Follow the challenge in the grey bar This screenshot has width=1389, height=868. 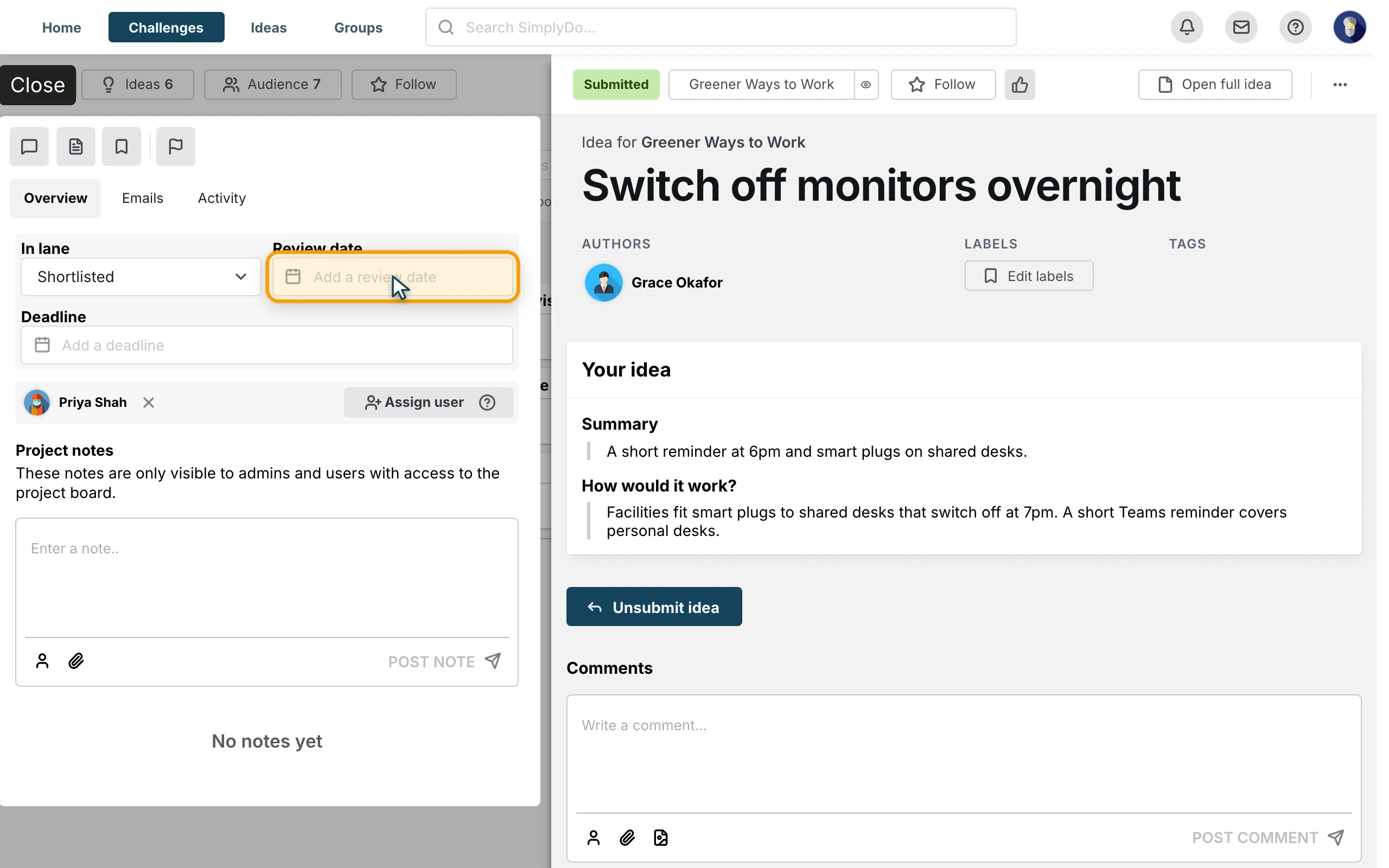pyautogui.click(x=404, y=85)
